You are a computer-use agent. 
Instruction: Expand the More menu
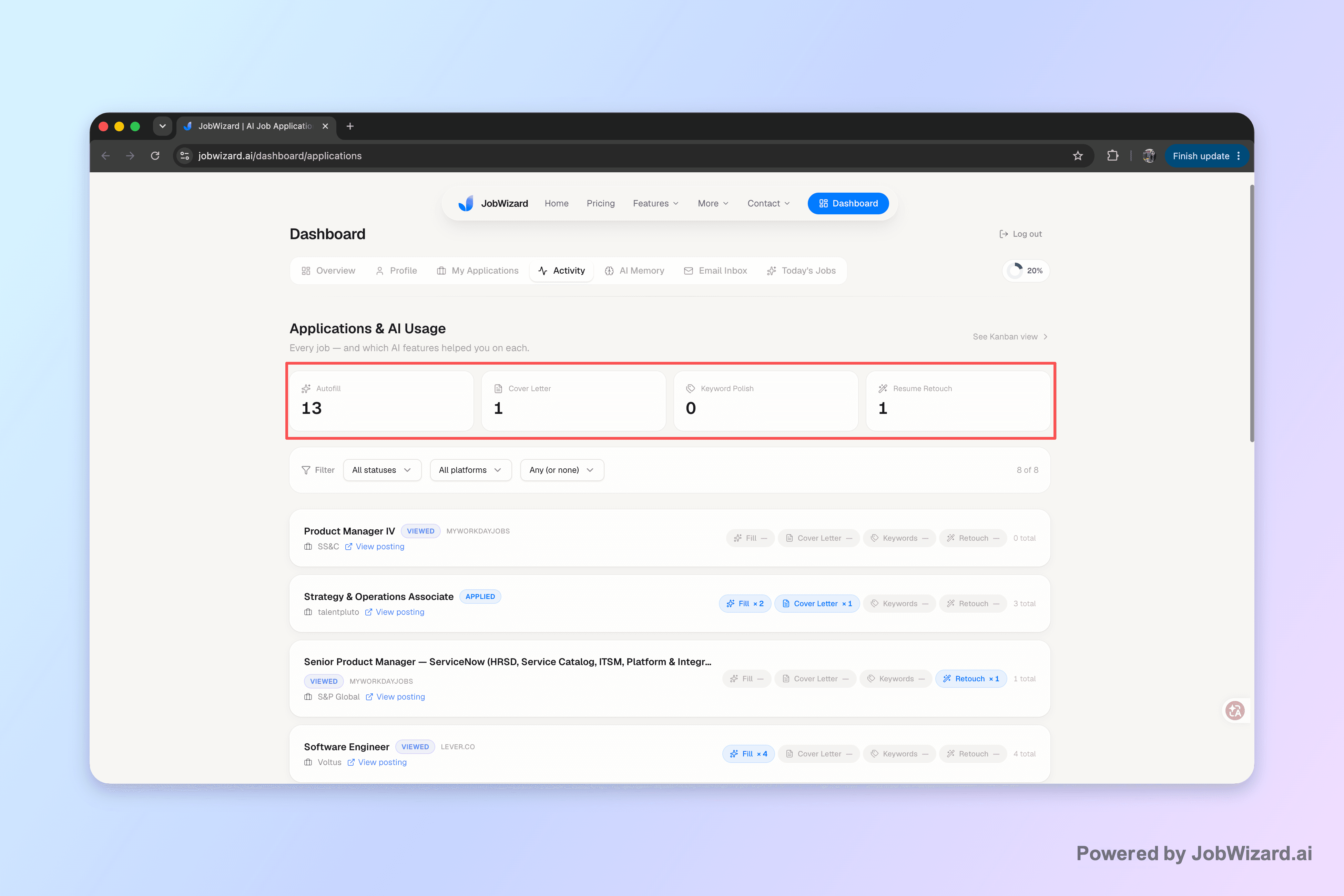[713, 203]
